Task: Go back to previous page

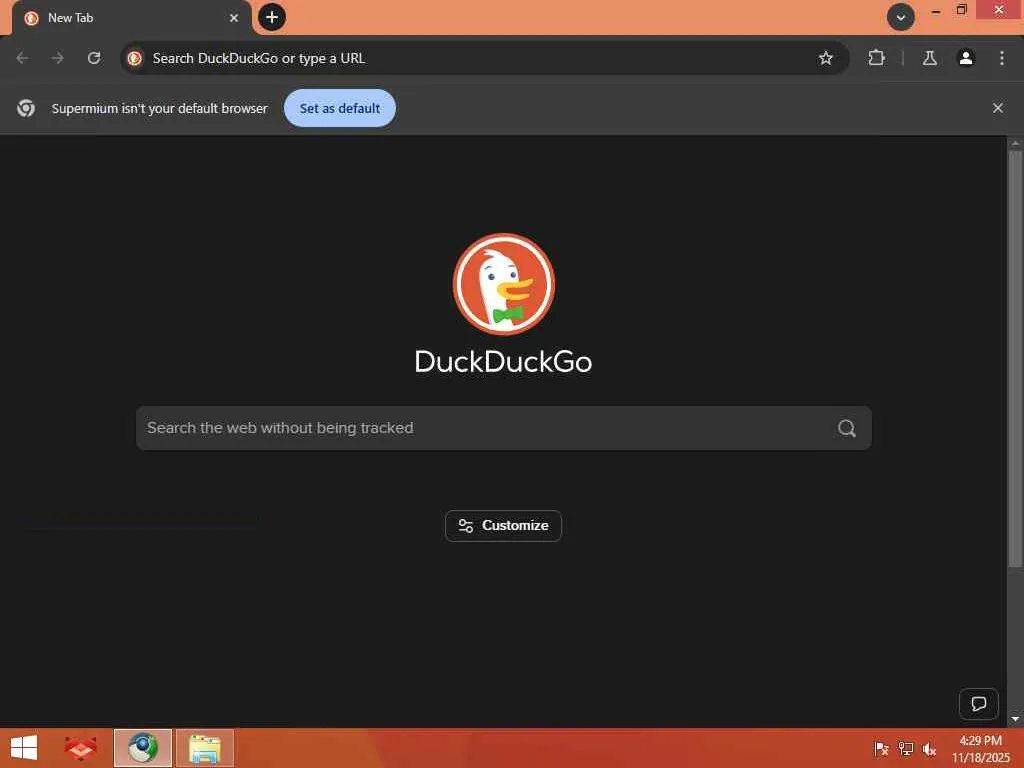Action: tap(23, 58)
